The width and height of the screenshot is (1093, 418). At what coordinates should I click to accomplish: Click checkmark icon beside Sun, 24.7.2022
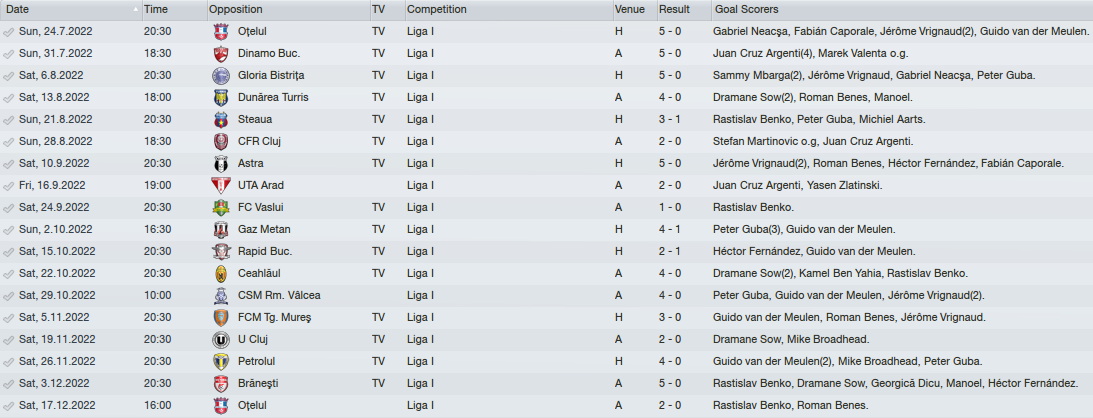pos(9,32)
